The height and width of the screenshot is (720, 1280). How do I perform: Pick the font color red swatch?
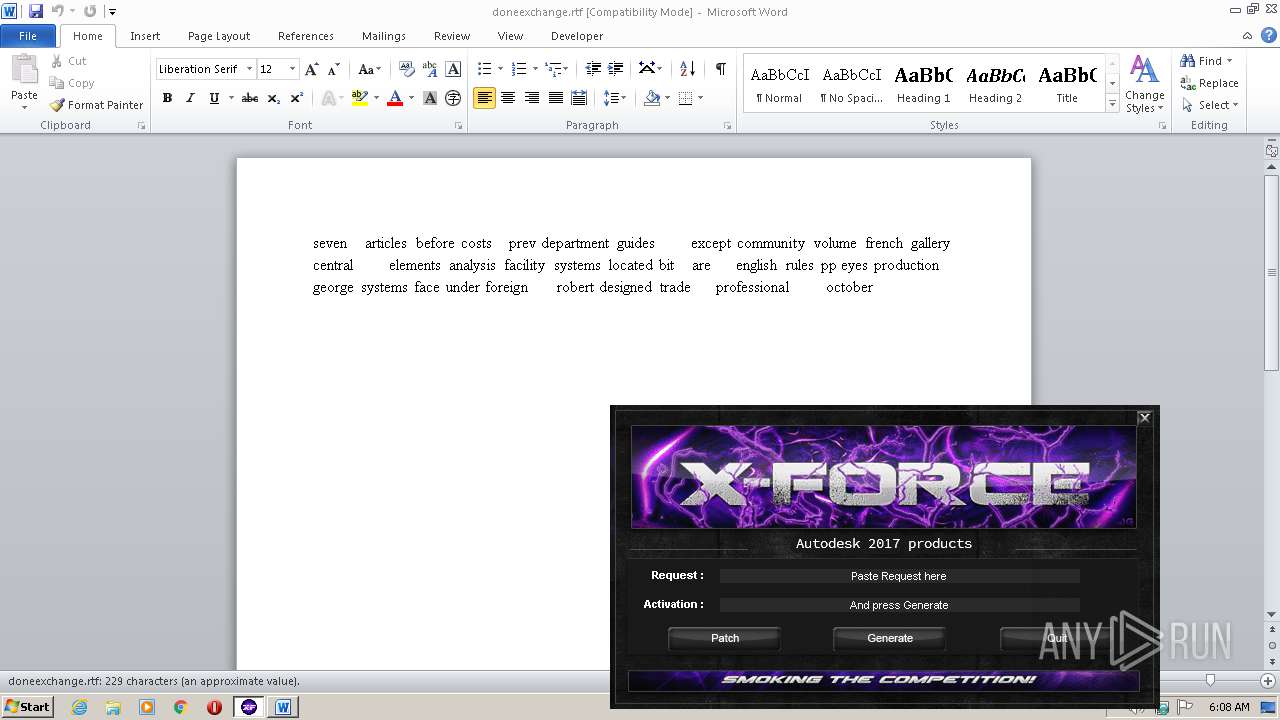[x=394, y=98]
